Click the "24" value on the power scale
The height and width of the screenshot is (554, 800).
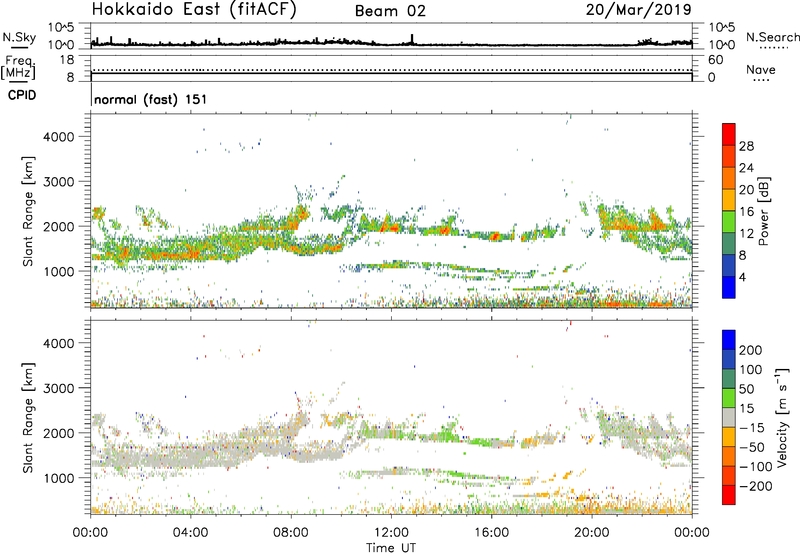click(x=746, y=168)
